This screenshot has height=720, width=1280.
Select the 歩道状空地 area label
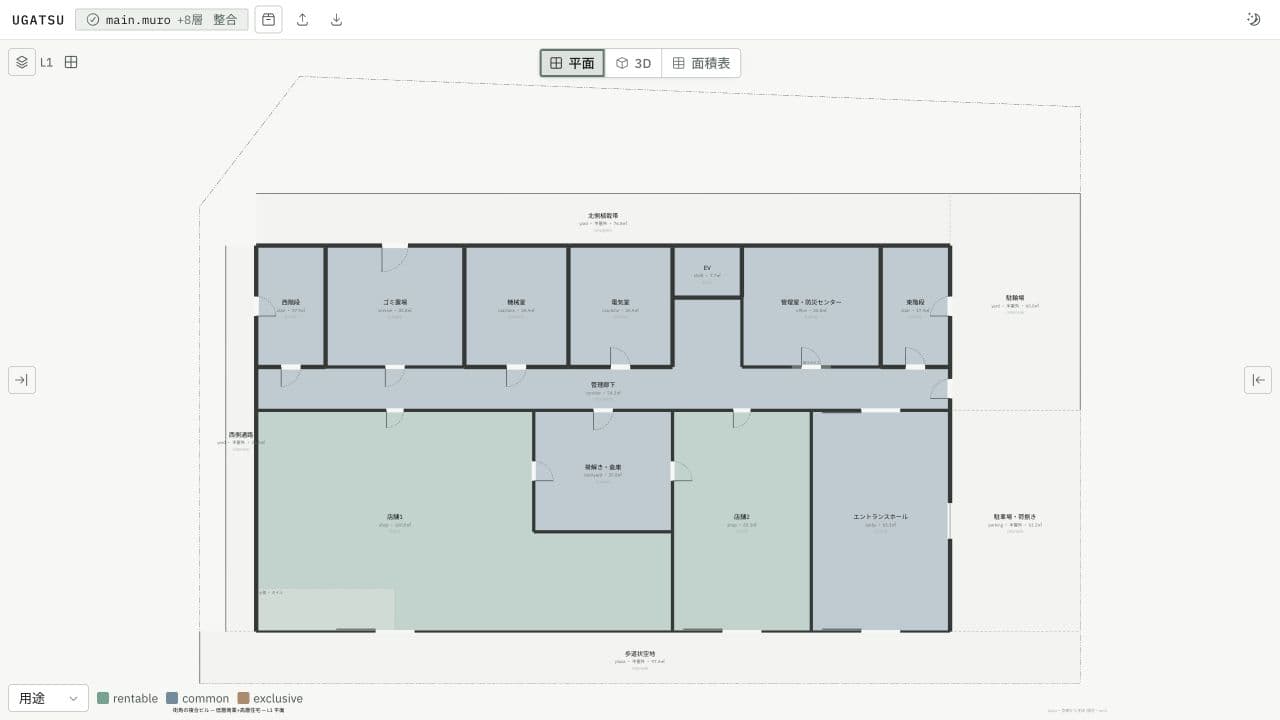click(638, 654)
